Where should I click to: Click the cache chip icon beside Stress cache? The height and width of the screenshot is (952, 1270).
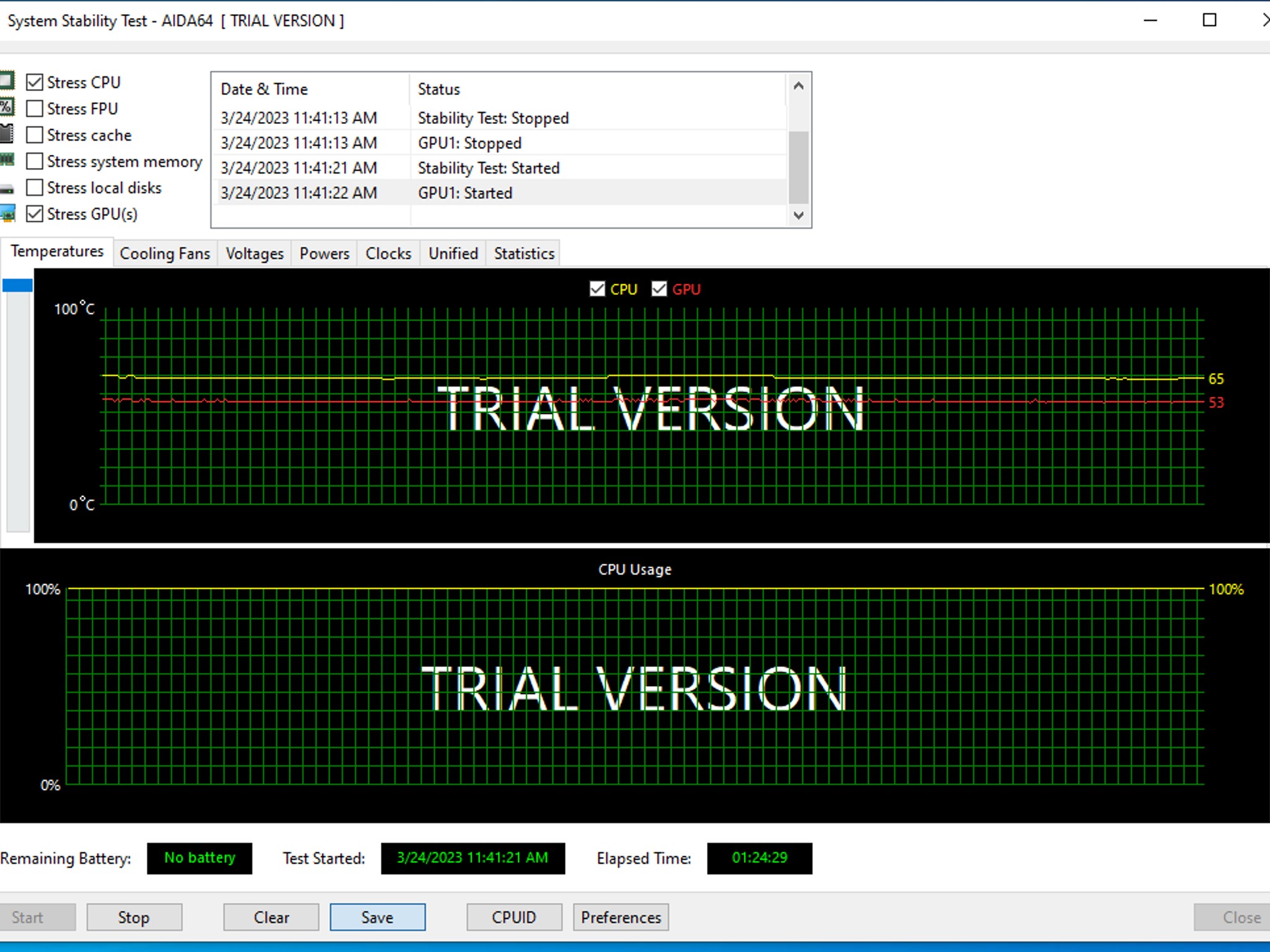click(x=7, y=134)
